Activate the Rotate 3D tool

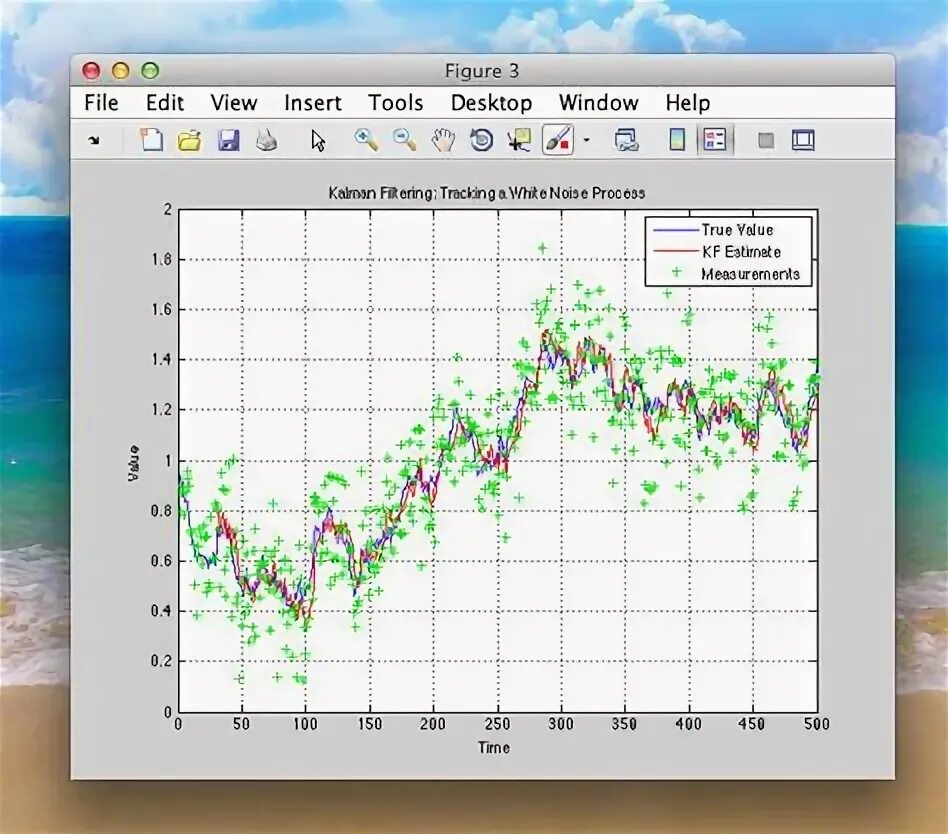(481, 140)
